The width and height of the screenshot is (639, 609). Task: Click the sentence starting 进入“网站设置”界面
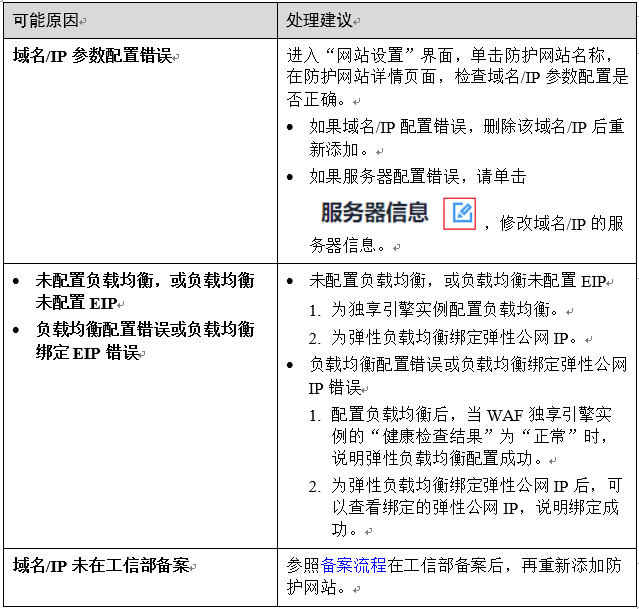click(x=457, y=77)
